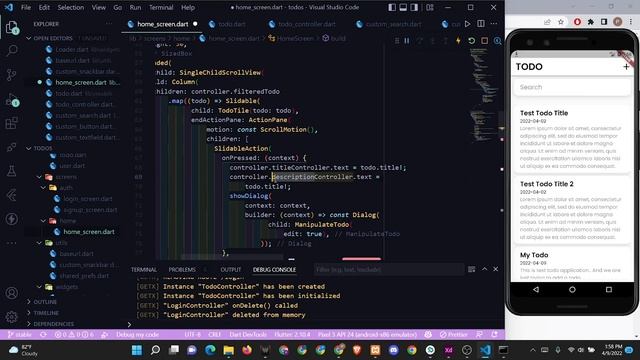This screenshot has height=360, width=640.
Task: Open signup_screen.dart in the file tree
Action: pos(90,210)
